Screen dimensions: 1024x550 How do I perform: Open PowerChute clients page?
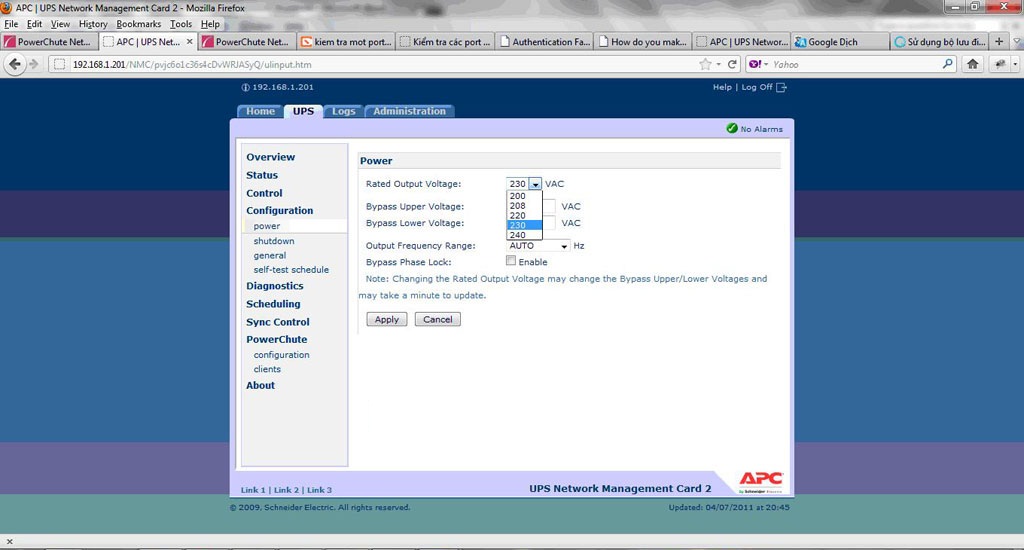click(x=267, y=369)
